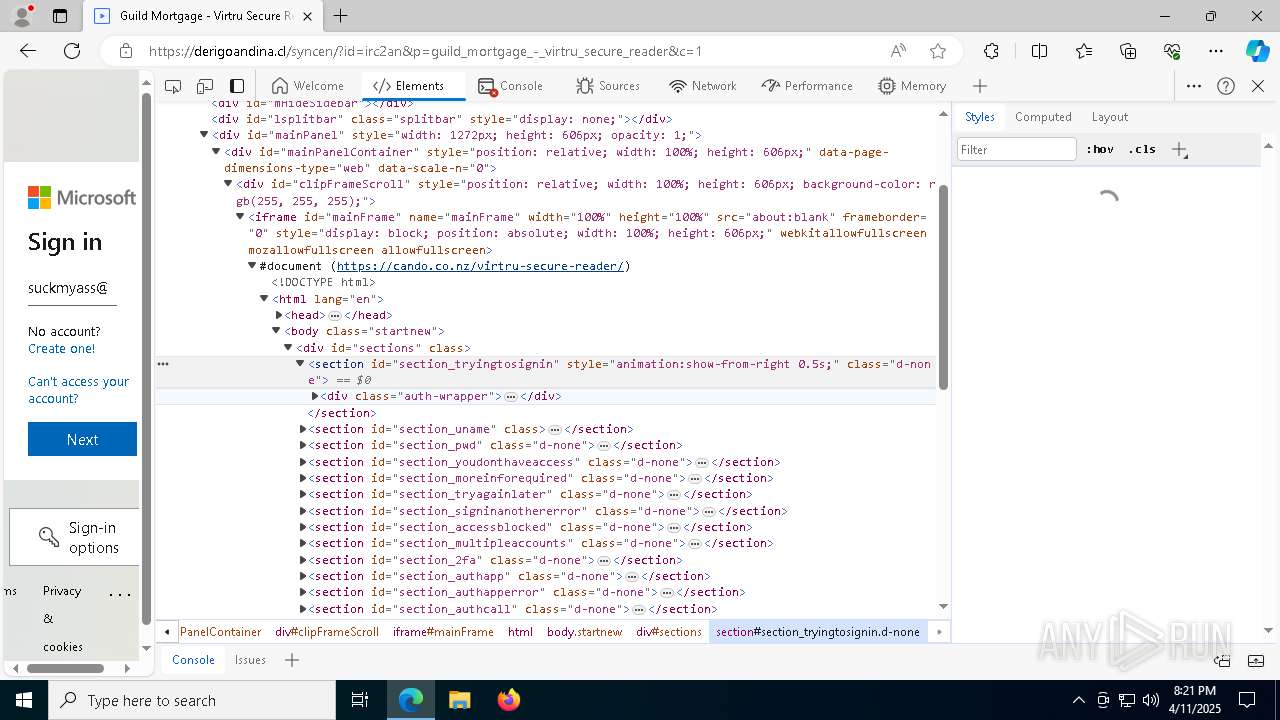Collapse the clipFrameScroll div node

[228, 184]
